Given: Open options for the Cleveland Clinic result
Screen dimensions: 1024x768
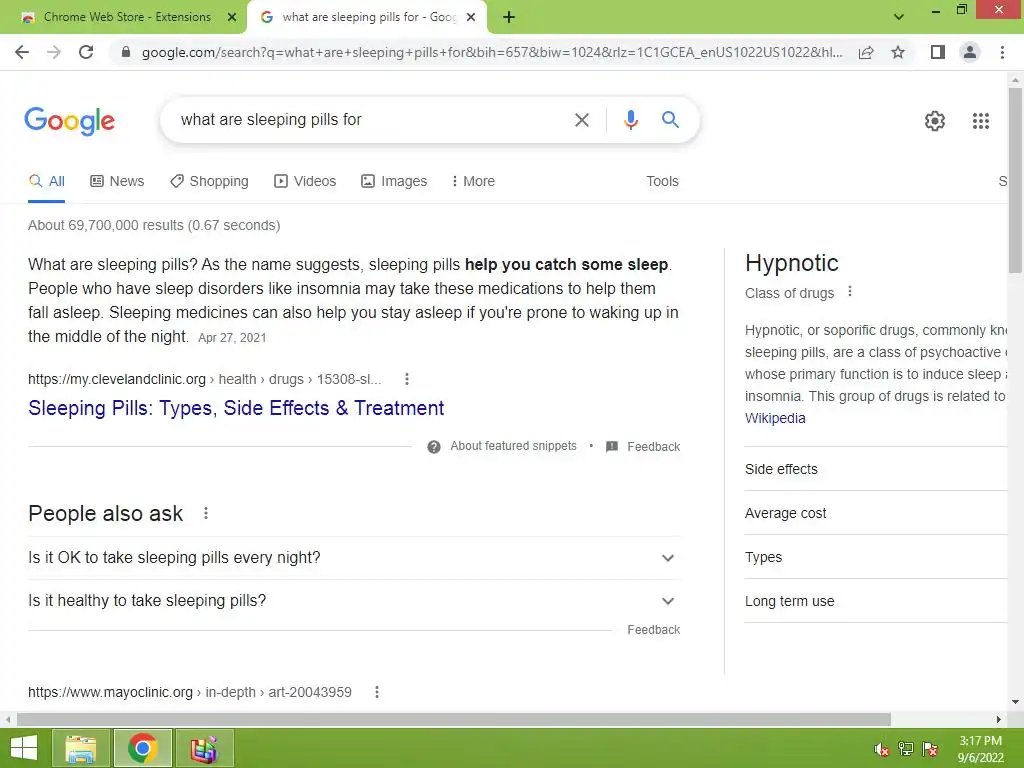Looking at the screenshot, I should (407, 379).
